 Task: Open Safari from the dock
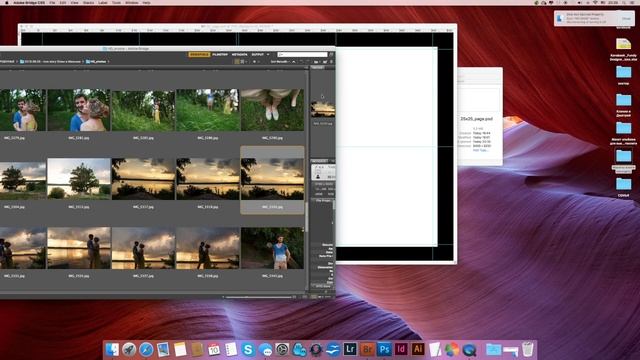click(x=146, y=349)
